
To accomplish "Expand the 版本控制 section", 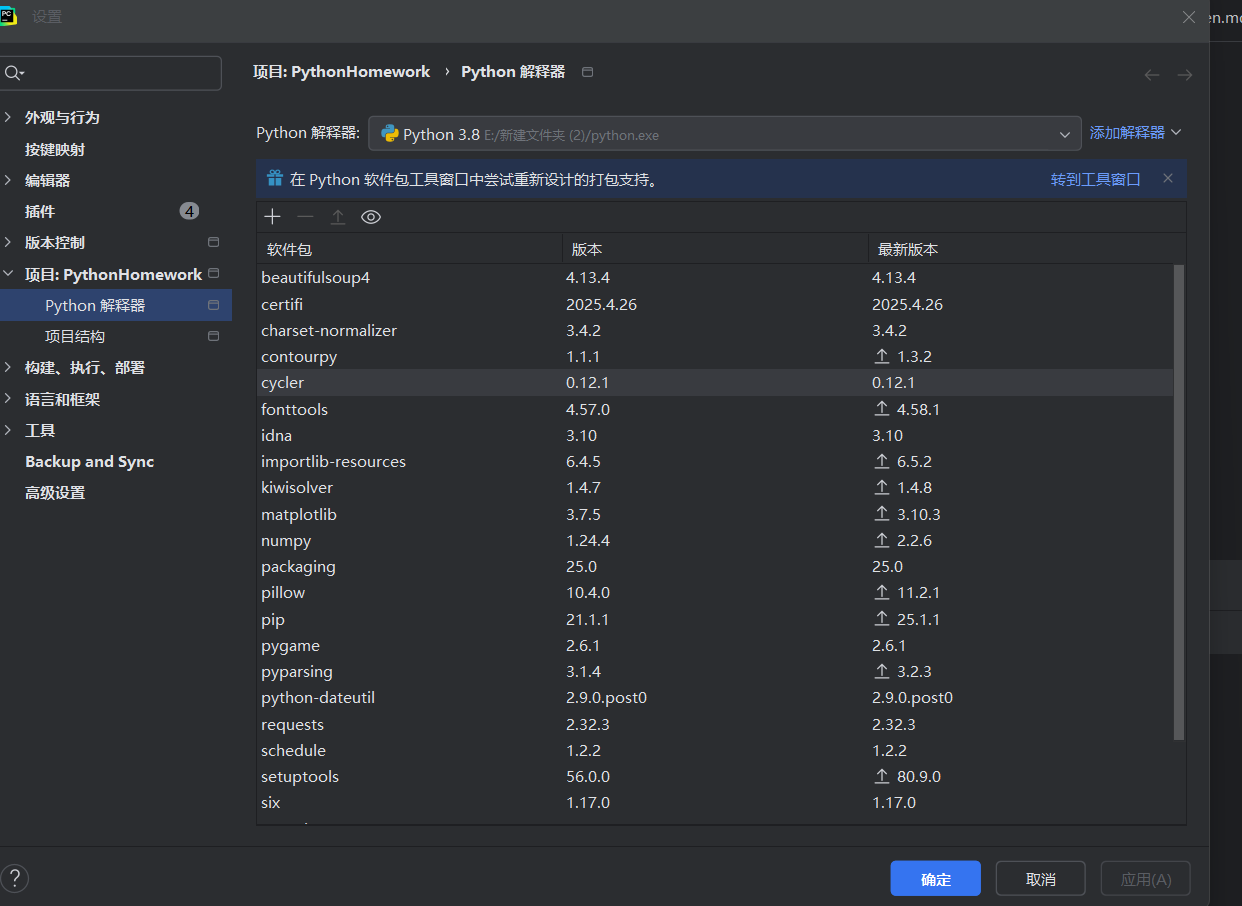I will pos(8,242).
